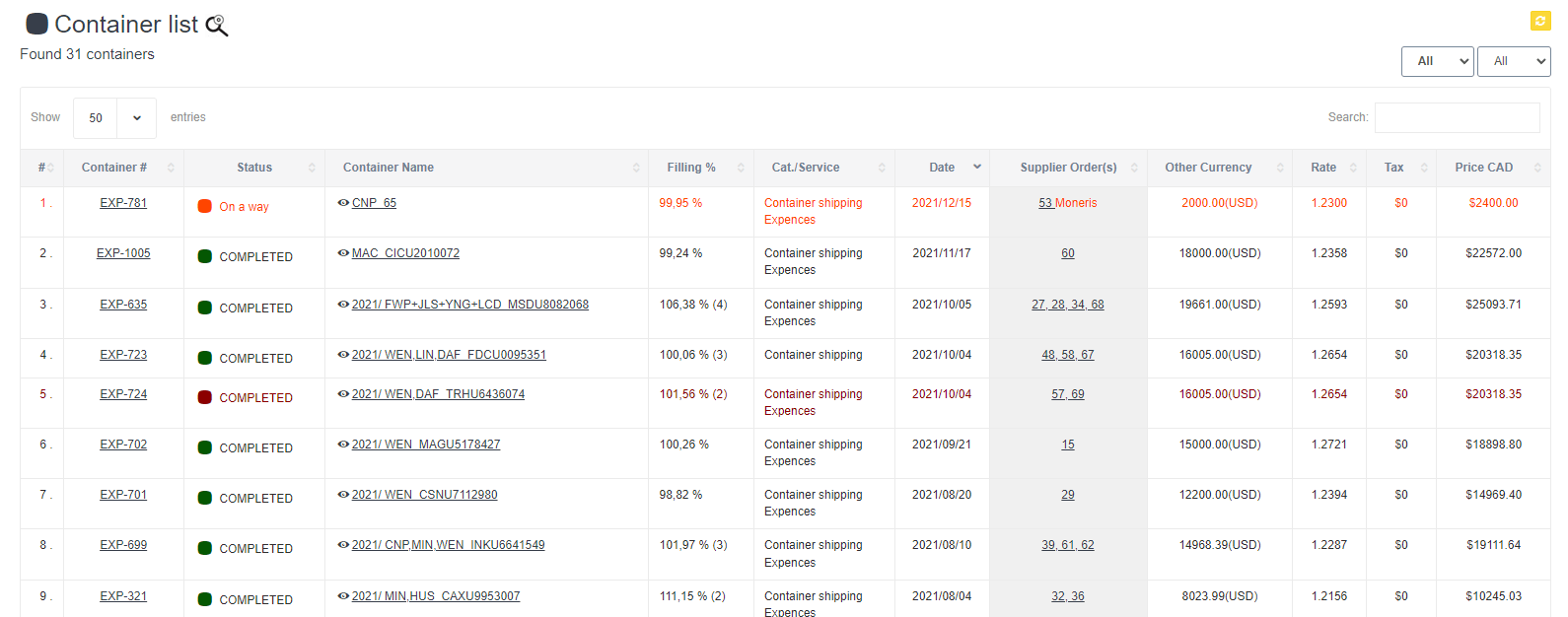Click eye icon for 2021/ FWP+JLS+YNG+LCD_MSDU8082068

[343, 305]
